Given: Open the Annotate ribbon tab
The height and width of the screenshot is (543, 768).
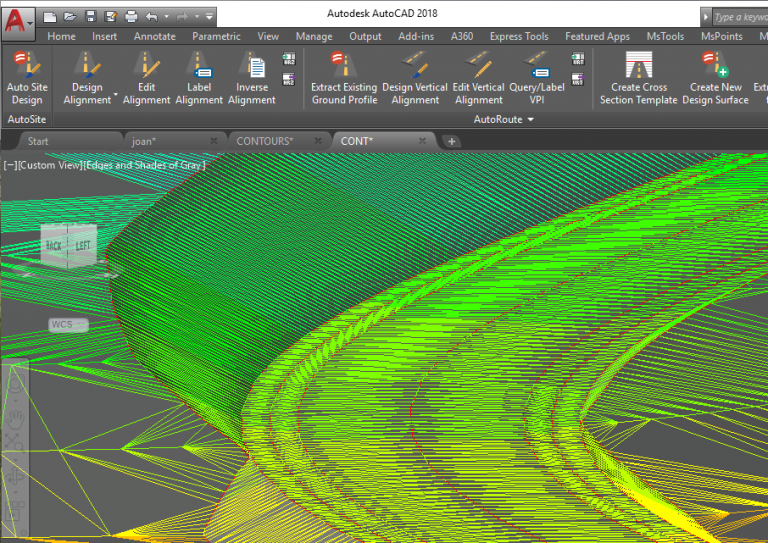Looking at the screenshot, I should pyautogui.click(x=154, y=36).
